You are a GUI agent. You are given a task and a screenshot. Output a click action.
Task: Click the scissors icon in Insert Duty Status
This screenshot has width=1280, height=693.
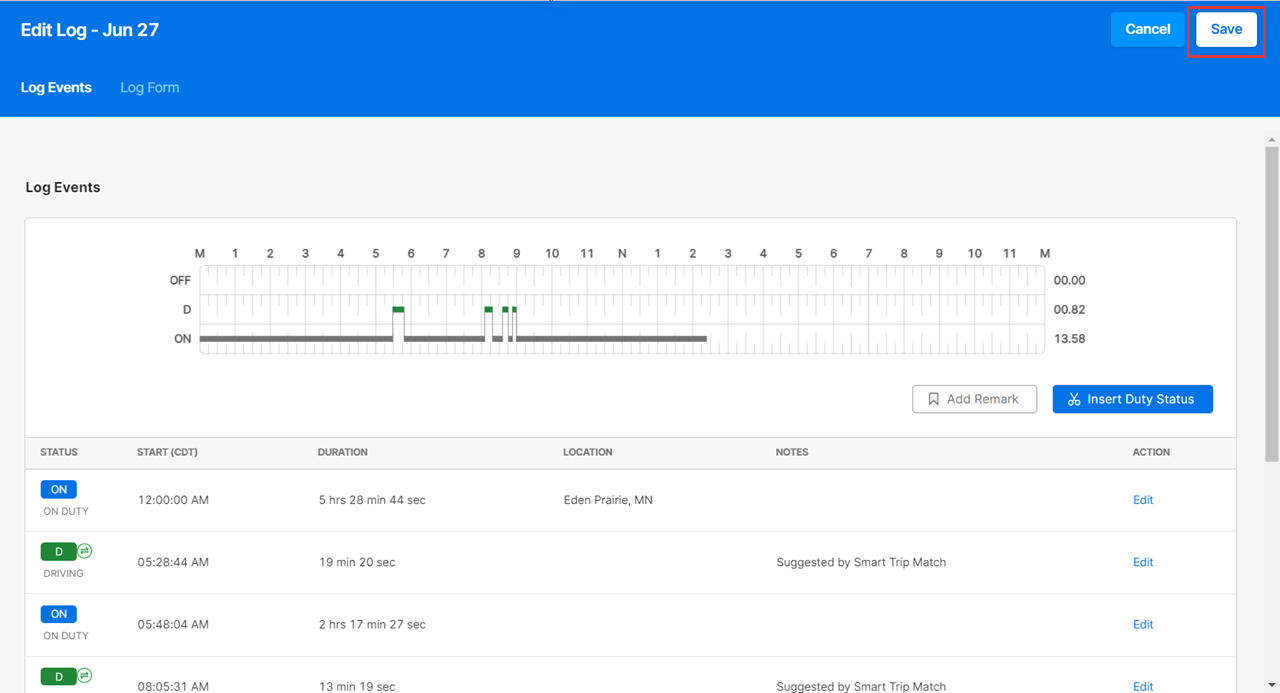[x=1074, y=399]
